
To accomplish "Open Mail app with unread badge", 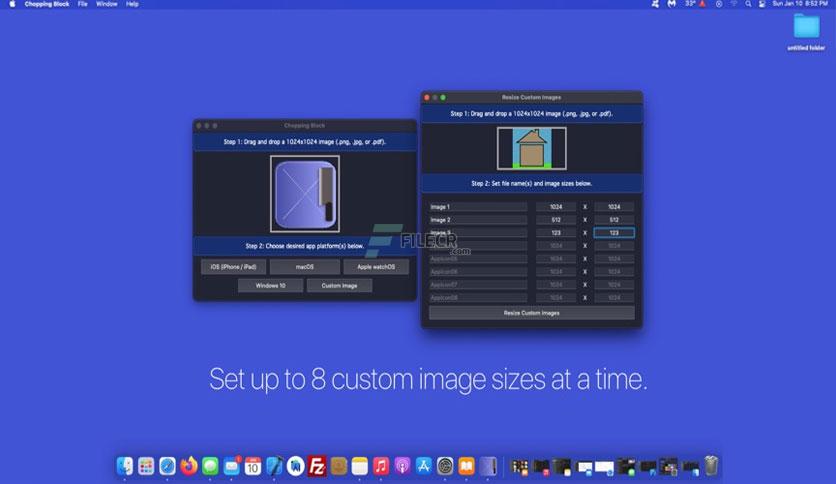I will pyautogui.click(x=231, y=466).
